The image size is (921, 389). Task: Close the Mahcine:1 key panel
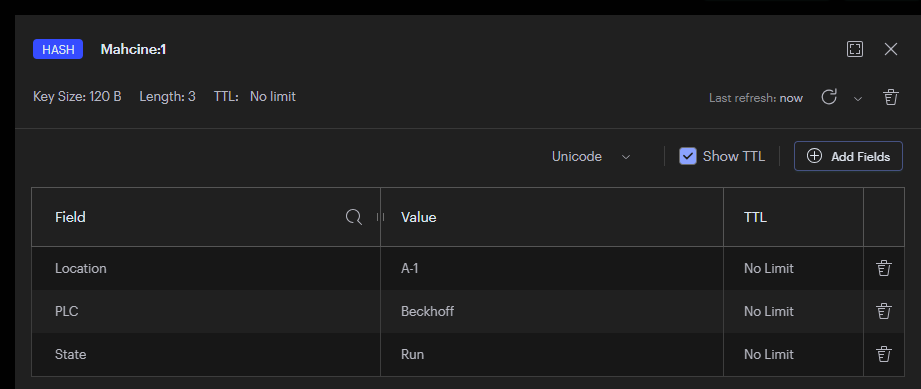[890, 49]
